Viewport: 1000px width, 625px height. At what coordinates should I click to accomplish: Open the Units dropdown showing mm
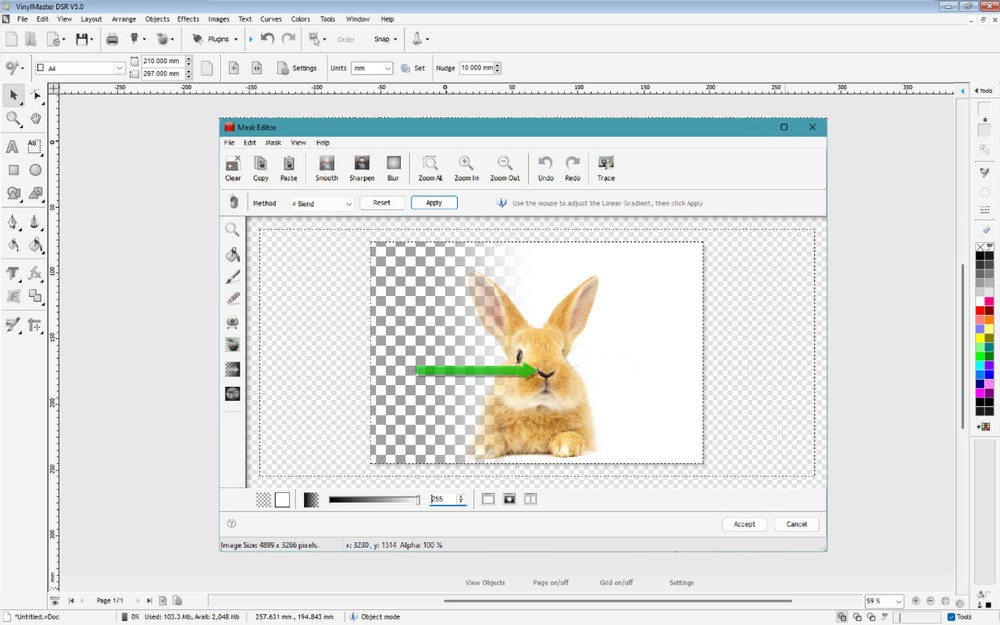370,68
